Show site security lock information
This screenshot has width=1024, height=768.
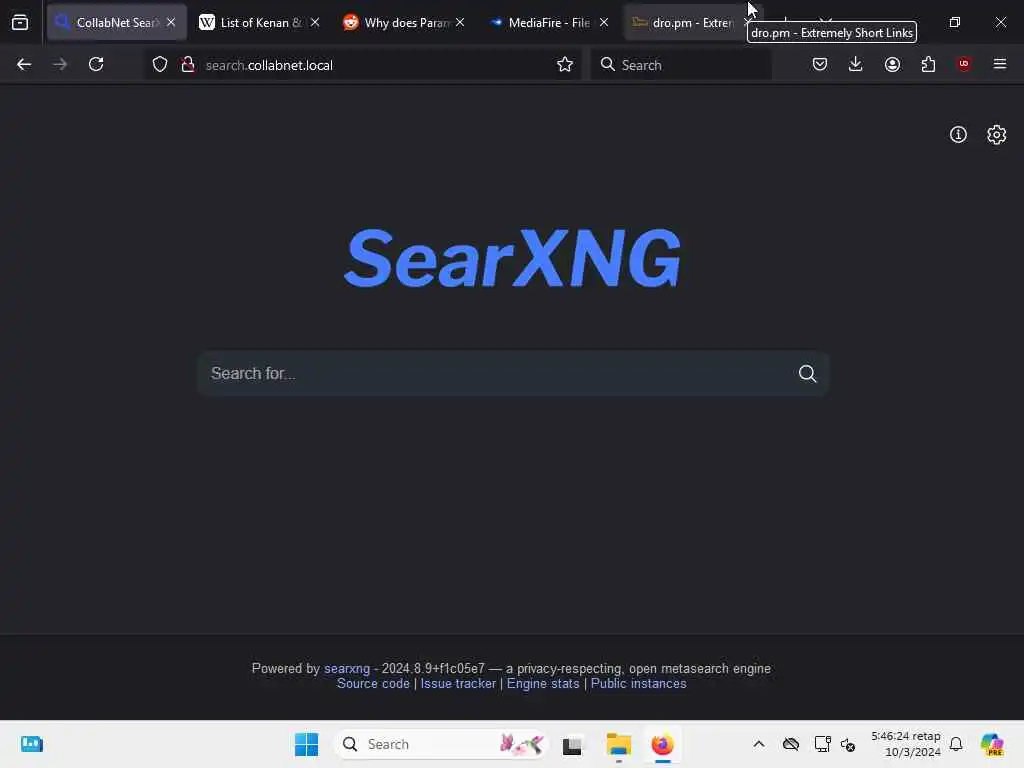tap(188, 65)
